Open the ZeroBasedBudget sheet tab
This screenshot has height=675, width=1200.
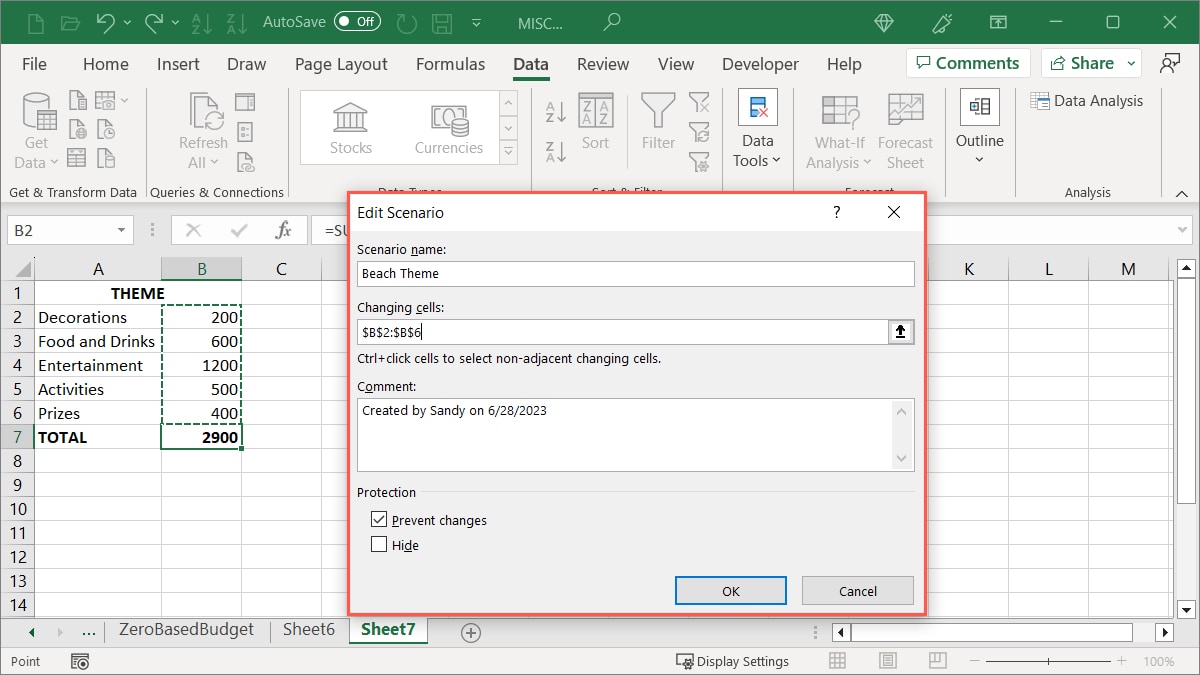186,631
